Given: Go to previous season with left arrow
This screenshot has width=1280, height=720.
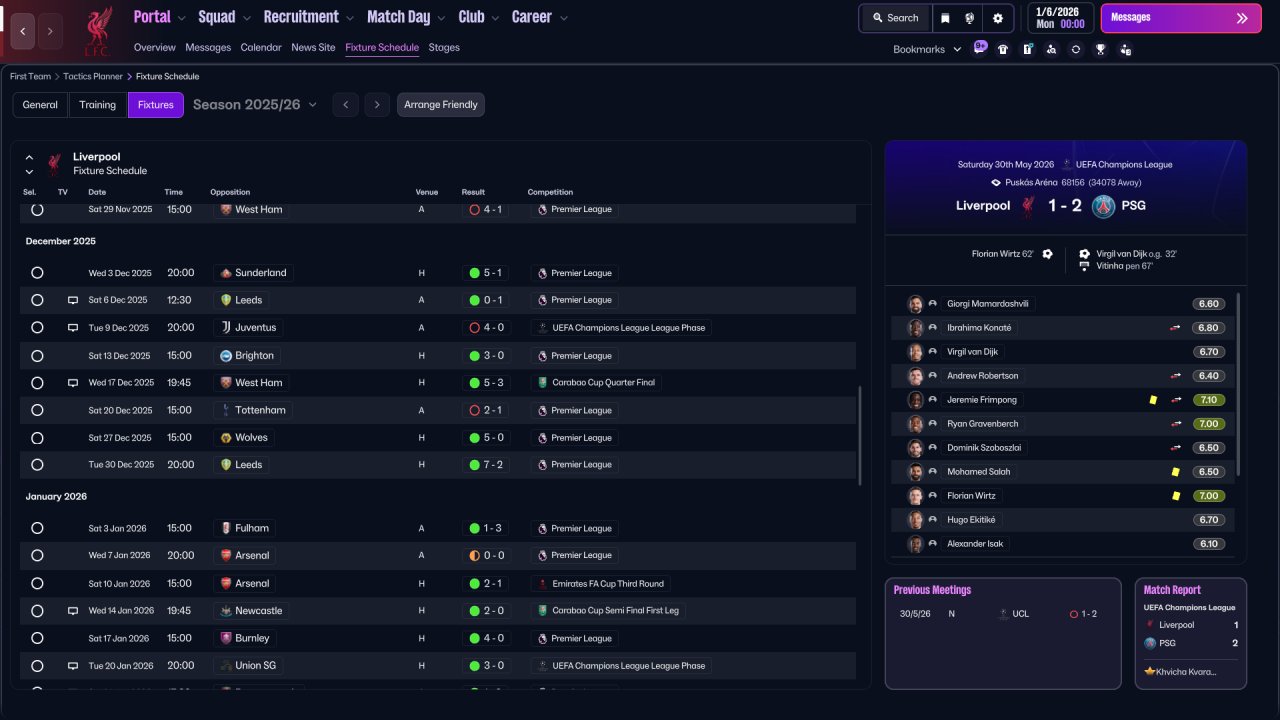Looking at the screenshot, I should point(345,105).
